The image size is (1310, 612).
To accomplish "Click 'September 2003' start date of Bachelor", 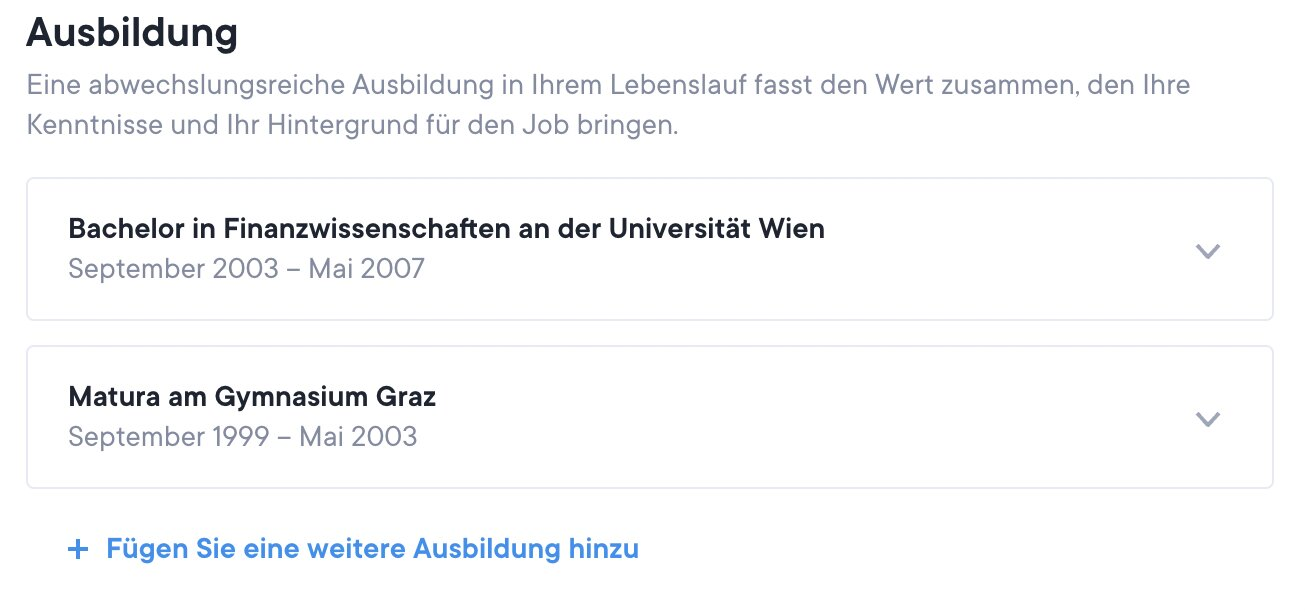I will (173, 269).
